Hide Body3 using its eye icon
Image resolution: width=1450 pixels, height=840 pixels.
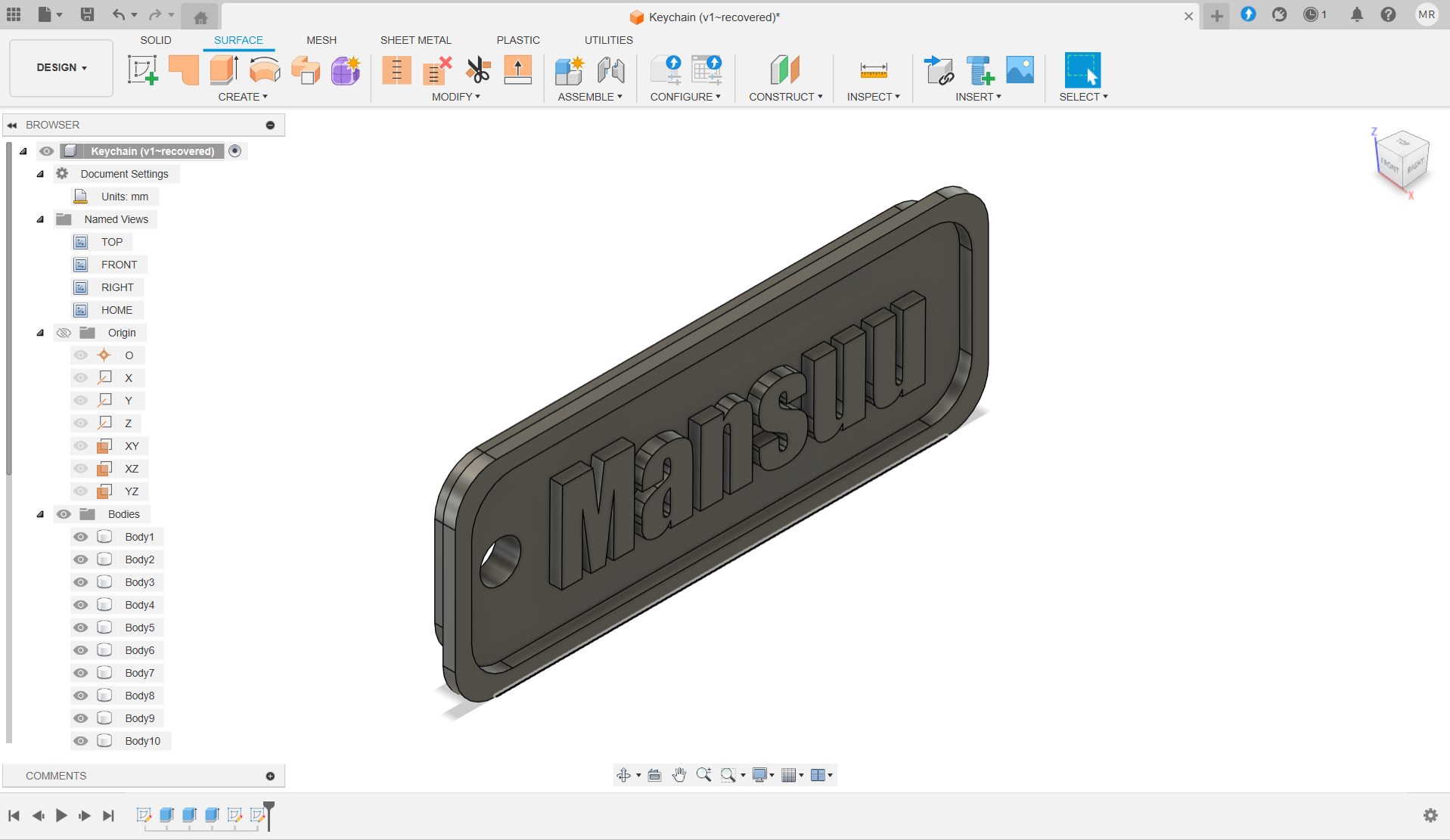(81, 582)
